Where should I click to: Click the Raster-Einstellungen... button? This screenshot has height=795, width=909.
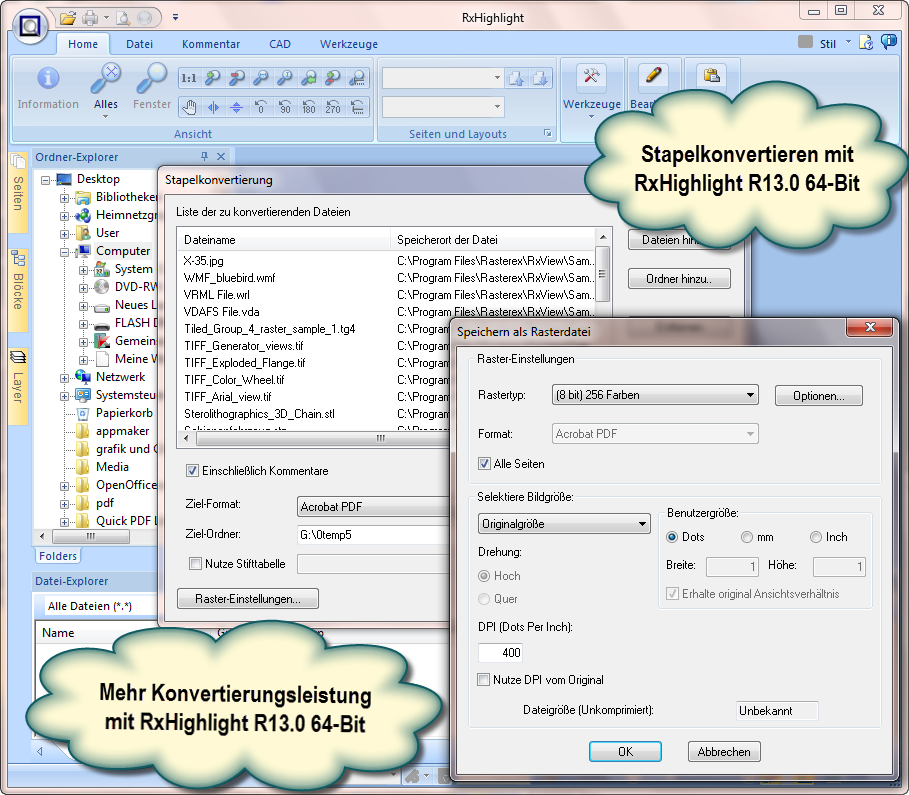247,599
